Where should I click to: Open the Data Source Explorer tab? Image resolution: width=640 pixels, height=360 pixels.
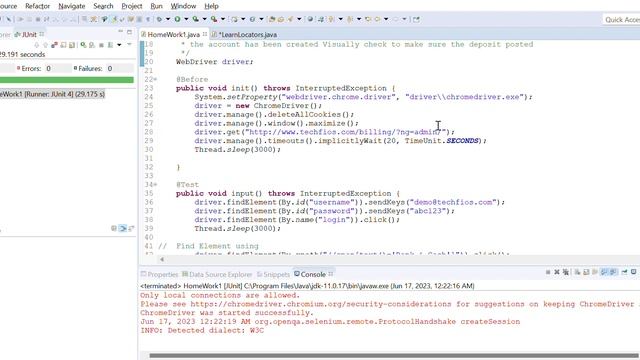[x=217, y=274]
